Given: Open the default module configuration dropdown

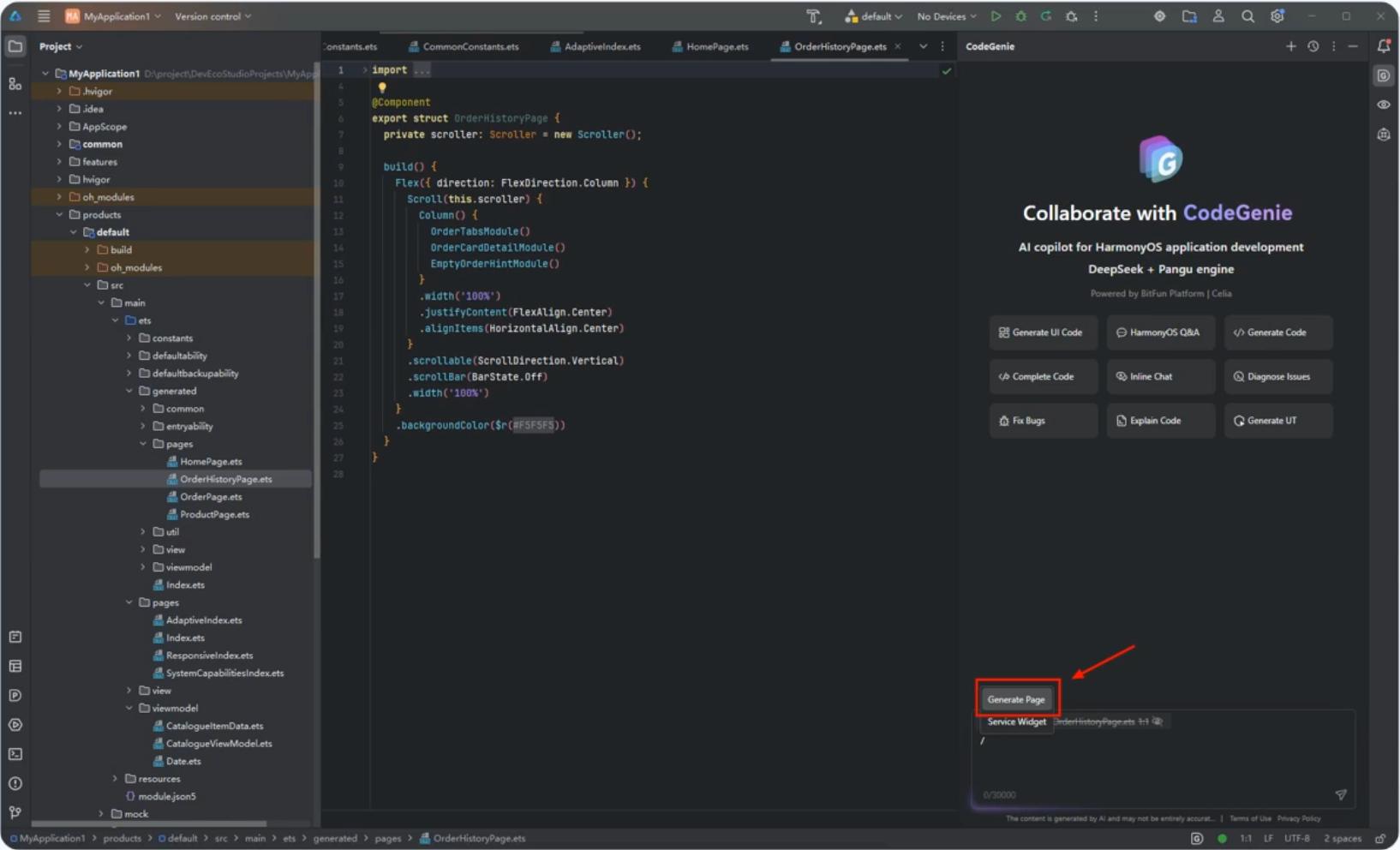Looking at the screenshot, I should pos(873,16).
